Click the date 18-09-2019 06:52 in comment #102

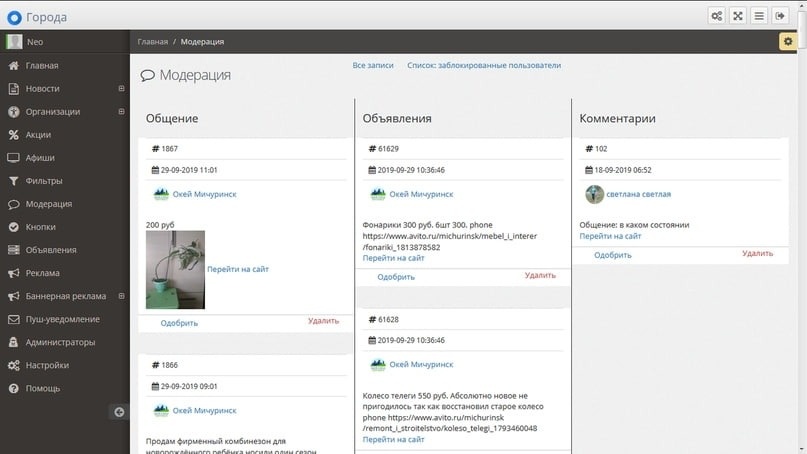pyautogui.click(x=623, y=170)
